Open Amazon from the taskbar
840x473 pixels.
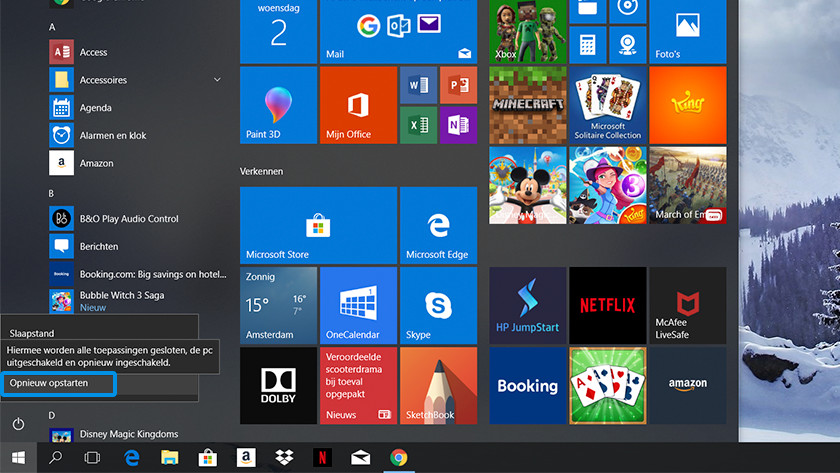(x=246, y=457)
